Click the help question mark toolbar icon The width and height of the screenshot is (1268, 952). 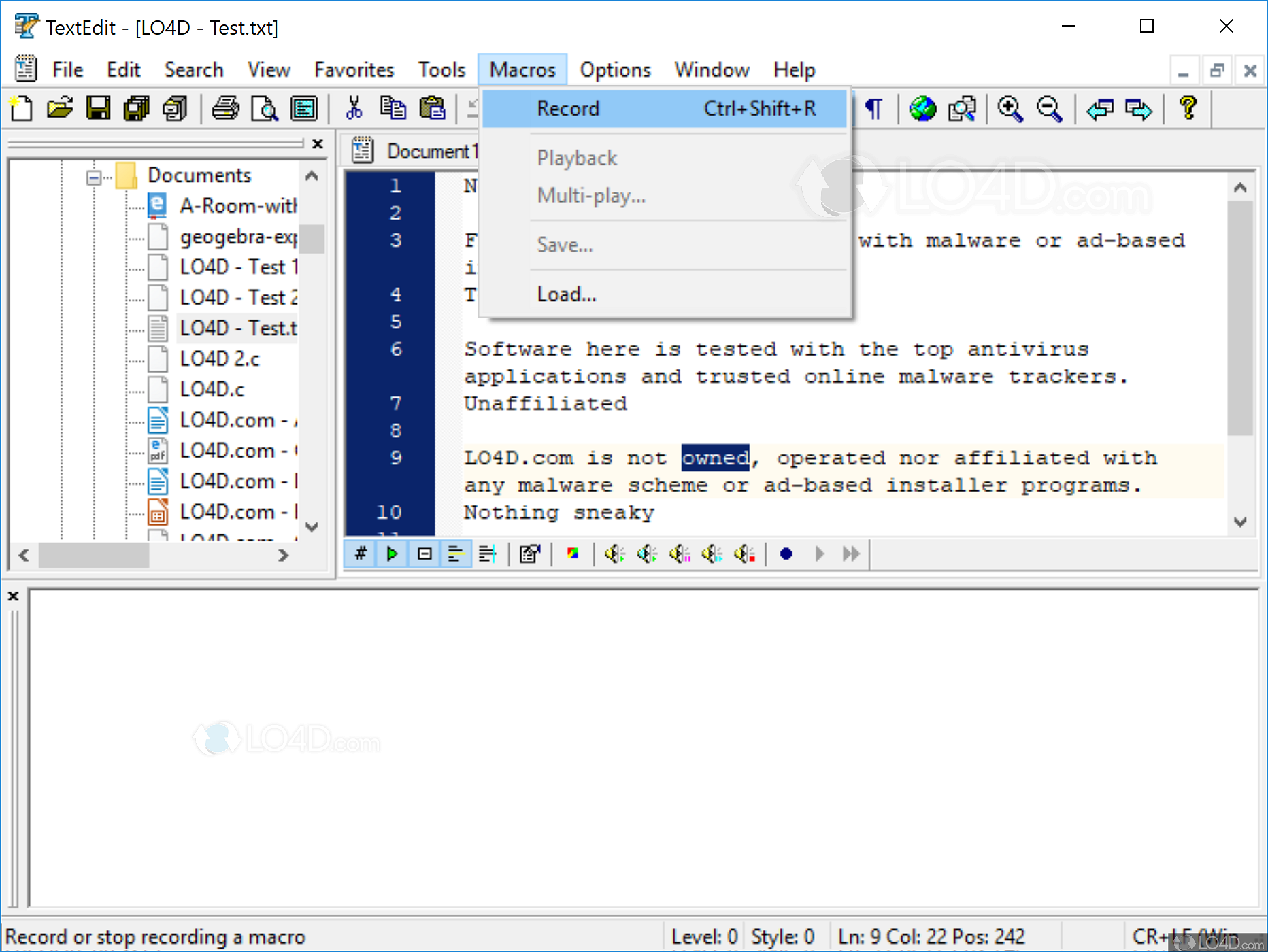[x=1188, y=109]
